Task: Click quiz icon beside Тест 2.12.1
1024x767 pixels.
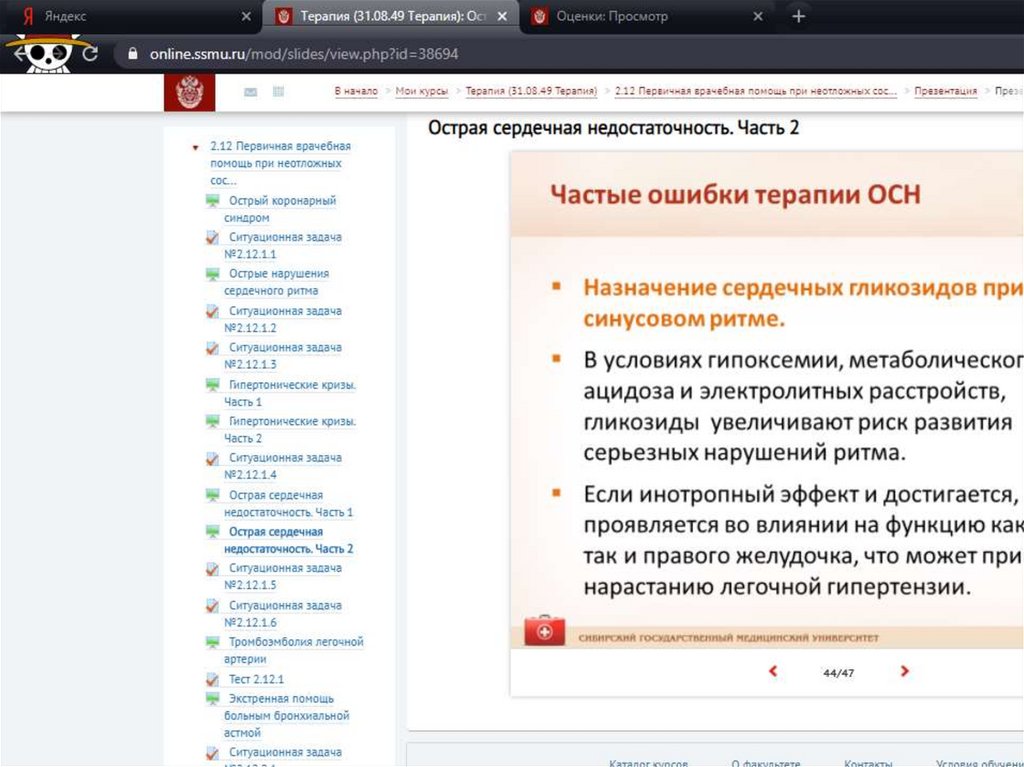Action: (213, 679)
